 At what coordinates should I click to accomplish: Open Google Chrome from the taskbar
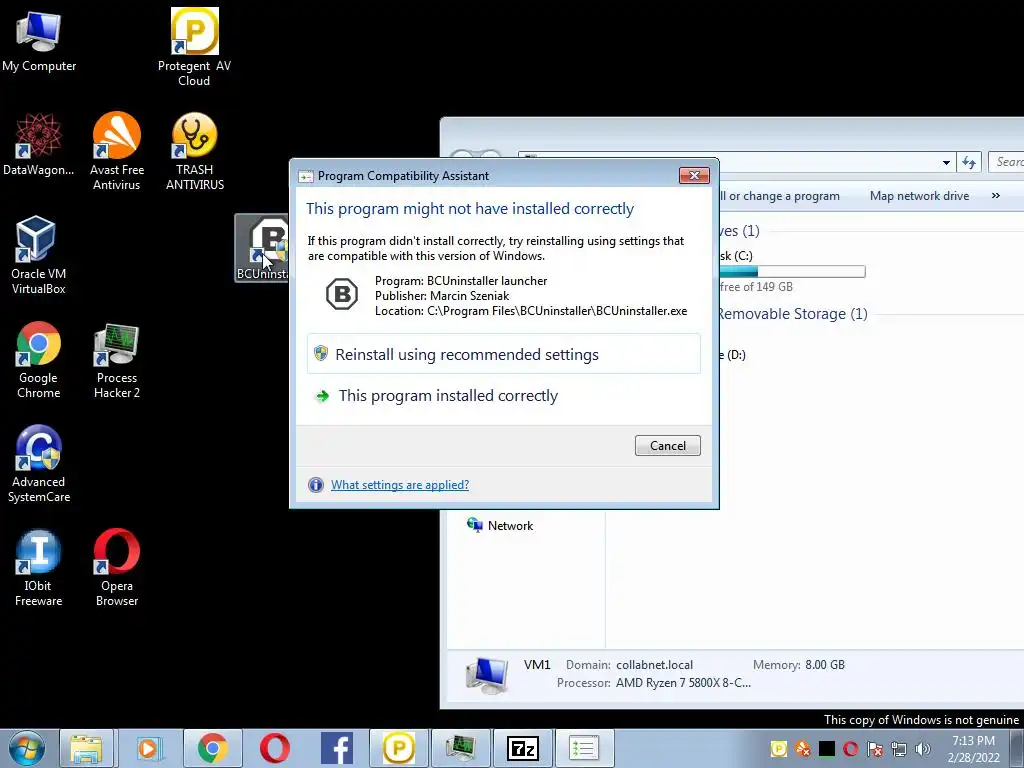click(212, 748)
